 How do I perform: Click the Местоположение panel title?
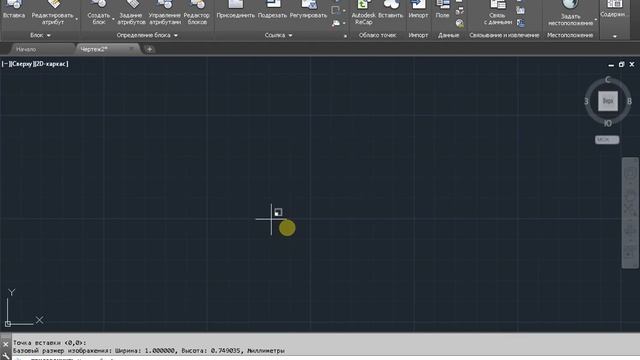[570, 36]
